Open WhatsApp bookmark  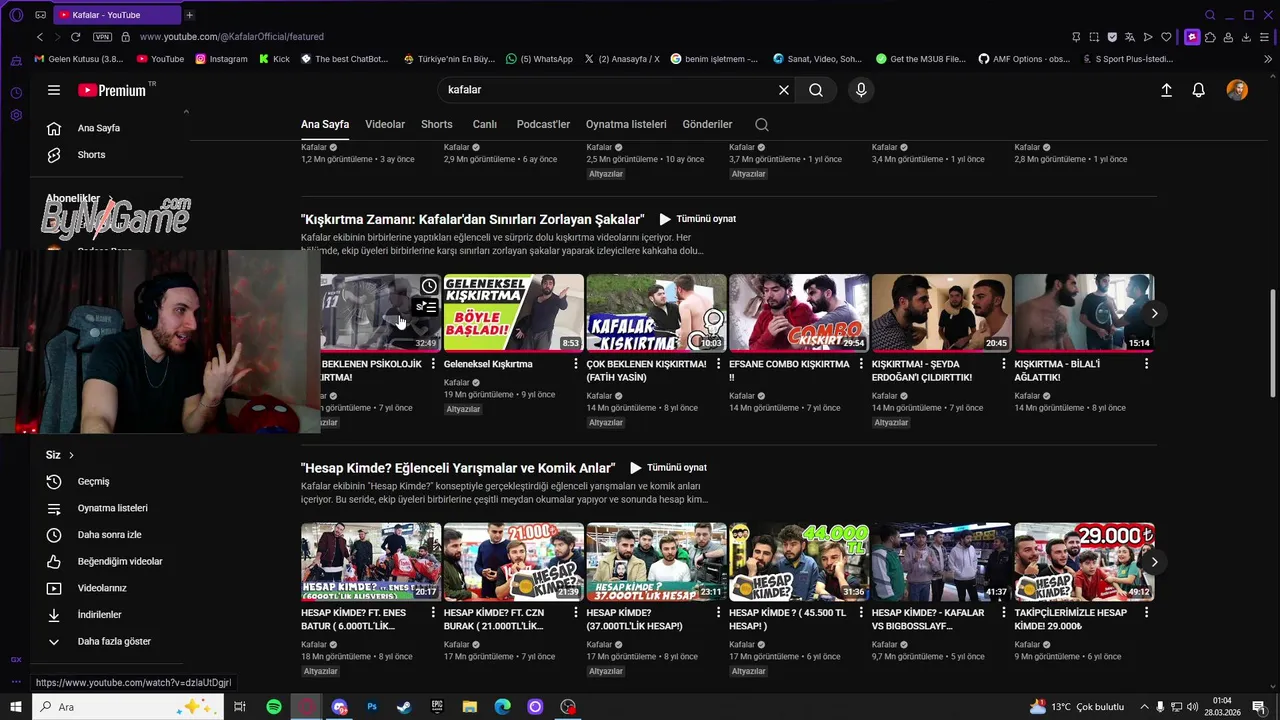539,59
